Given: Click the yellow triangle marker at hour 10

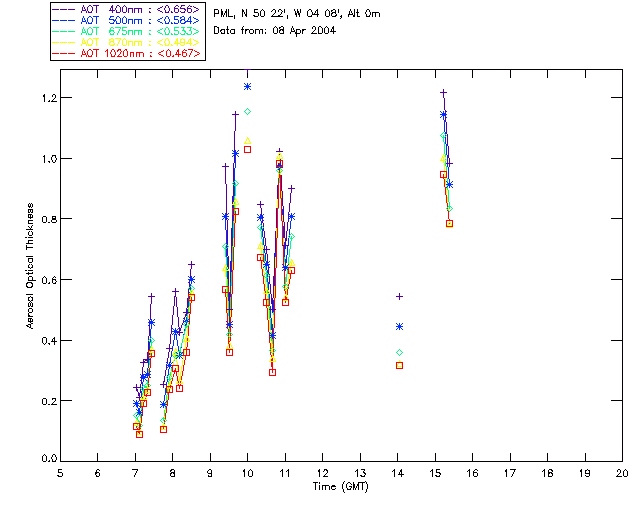Looking at the screenshot, I should pyautogui.click(x=247, y=141).
